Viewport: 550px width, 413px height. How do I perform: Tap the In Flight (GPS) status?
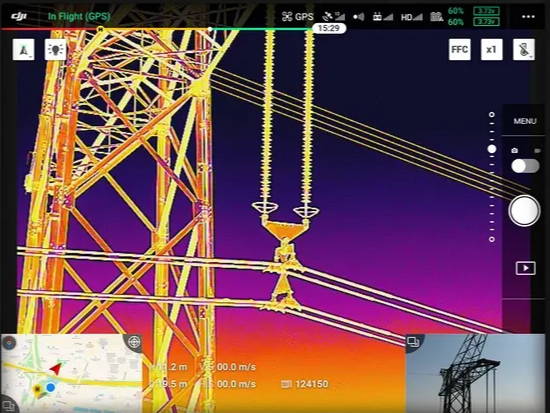point(79,16)
